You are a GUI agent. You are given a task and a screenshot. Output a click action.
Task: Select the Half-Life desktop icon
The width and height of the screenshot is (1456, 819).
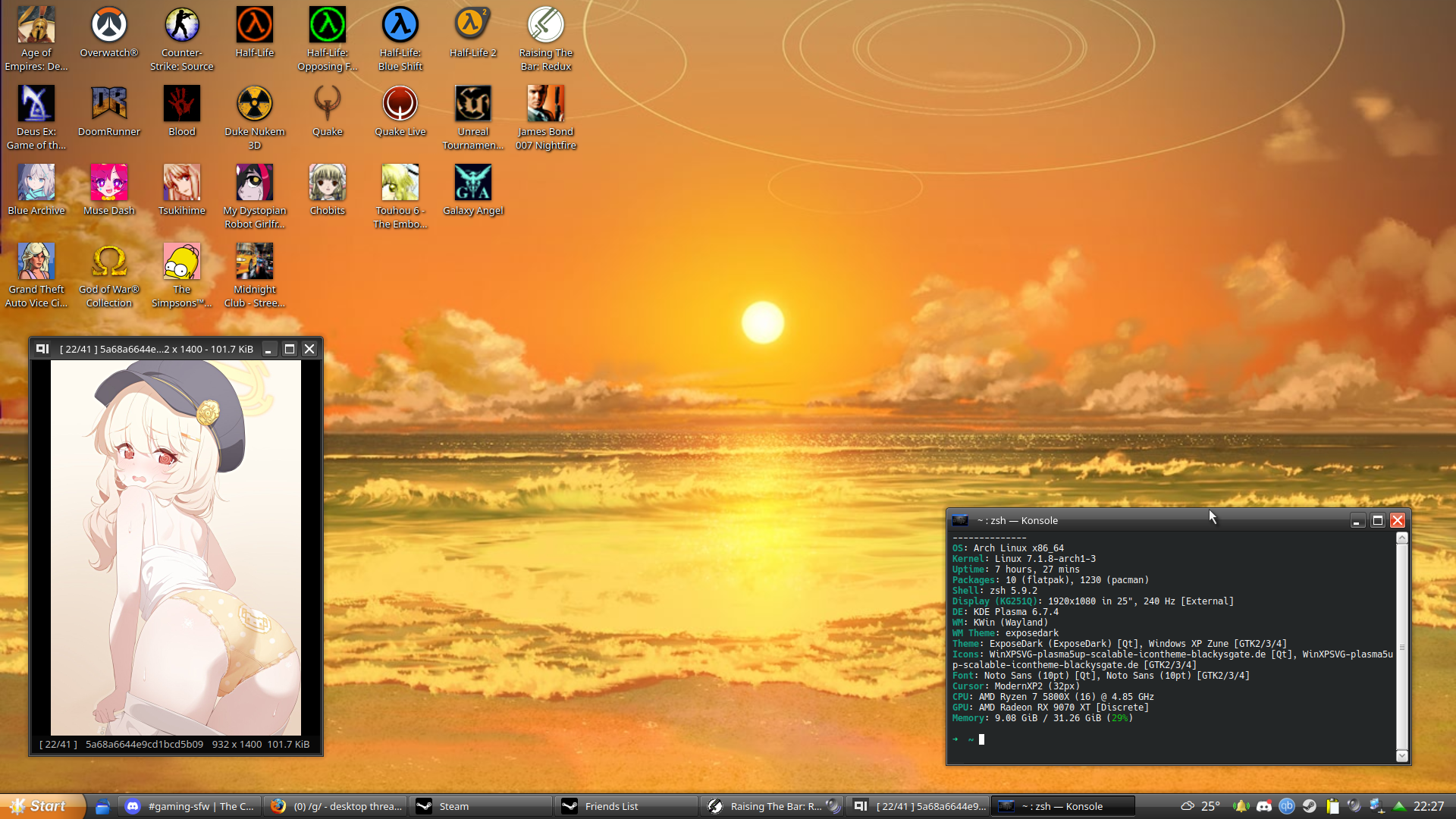(255, 33)
